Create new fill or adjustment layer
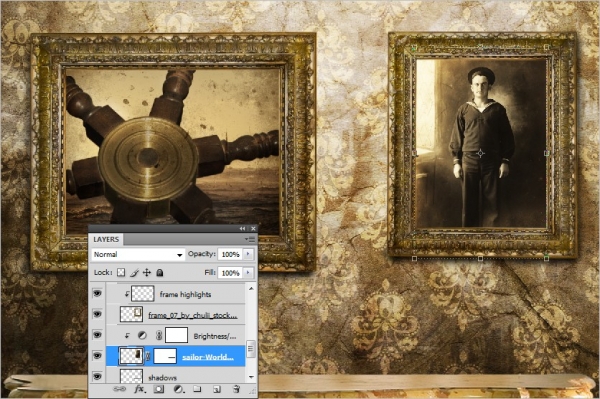The height and width of the screenshot is (399, 600). point(178,389)
